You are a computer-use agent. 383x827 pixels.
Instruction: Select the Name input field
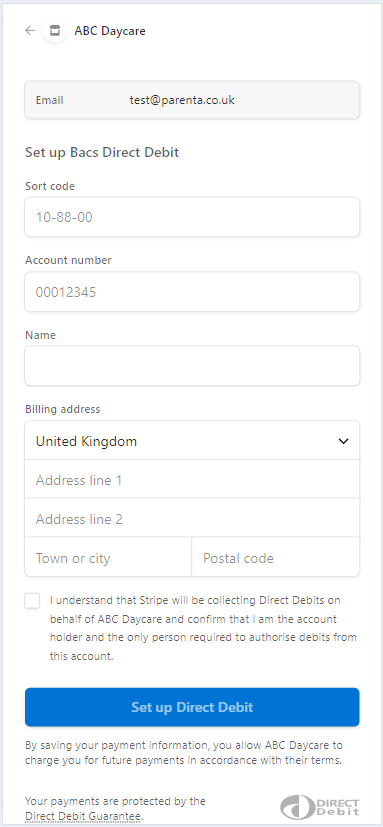click(x=192, y=366)
